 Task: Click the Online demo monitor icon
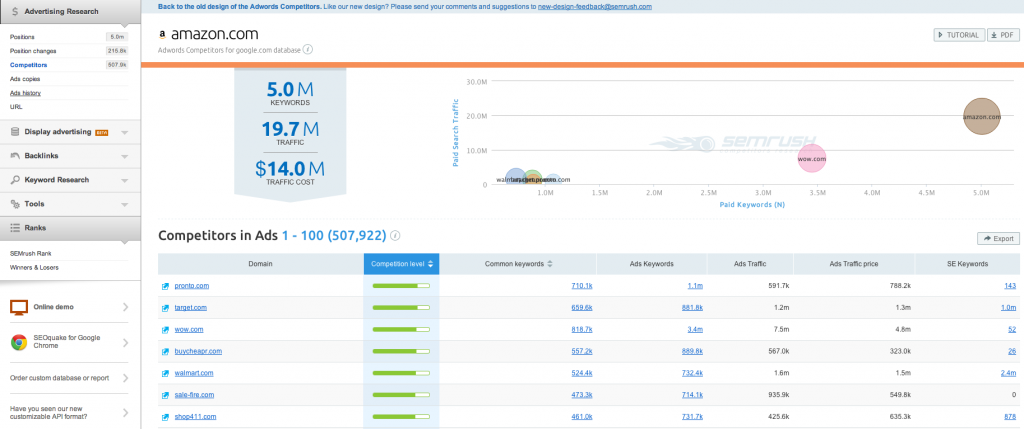(x=18, y=307)
